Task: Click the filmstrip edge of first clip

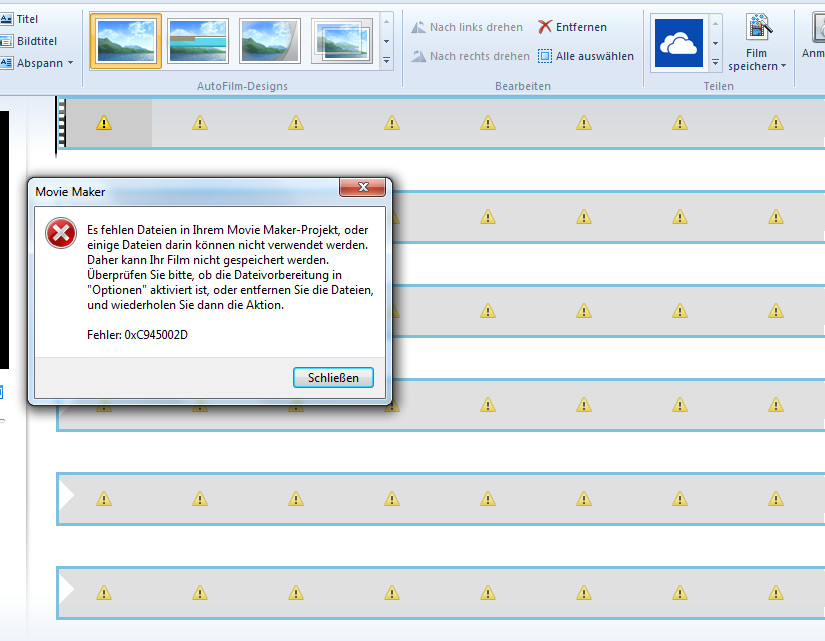Action: pos(62,123)
